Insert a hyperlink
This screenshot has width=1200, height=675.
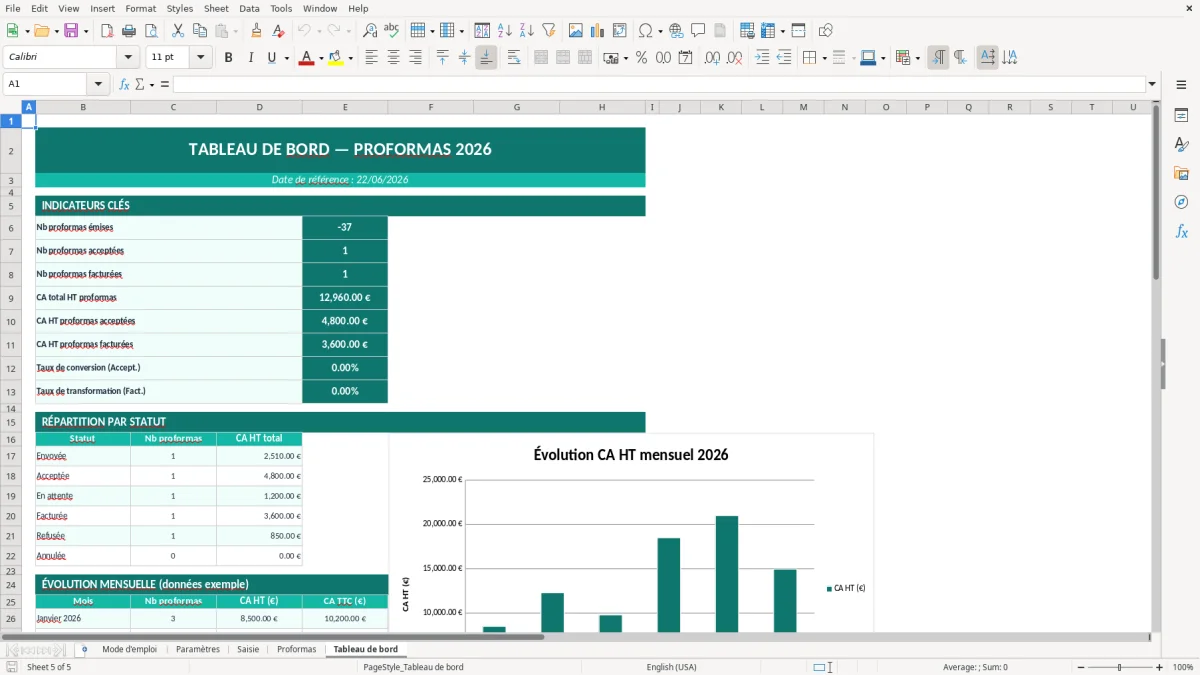pos(676,31)
